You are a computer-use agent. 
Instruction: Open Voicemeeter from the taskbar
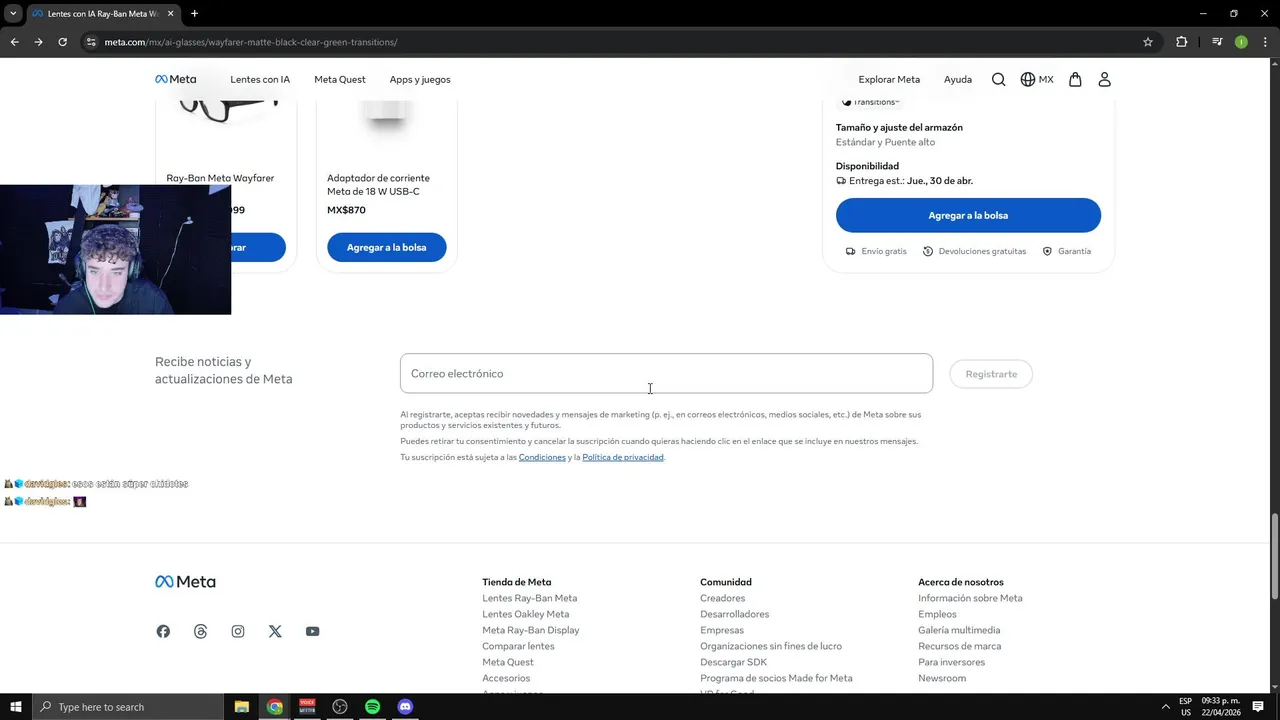307,707
